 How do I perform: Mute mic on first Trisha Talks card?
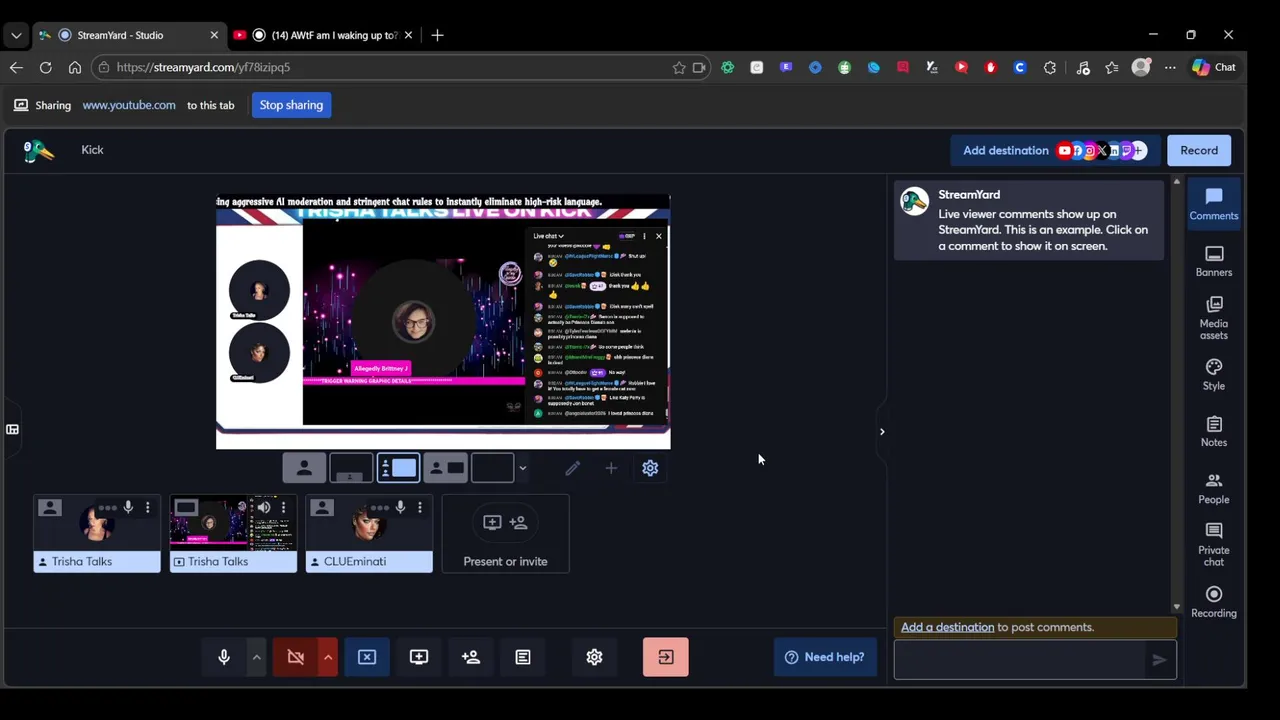pos(128,508)
